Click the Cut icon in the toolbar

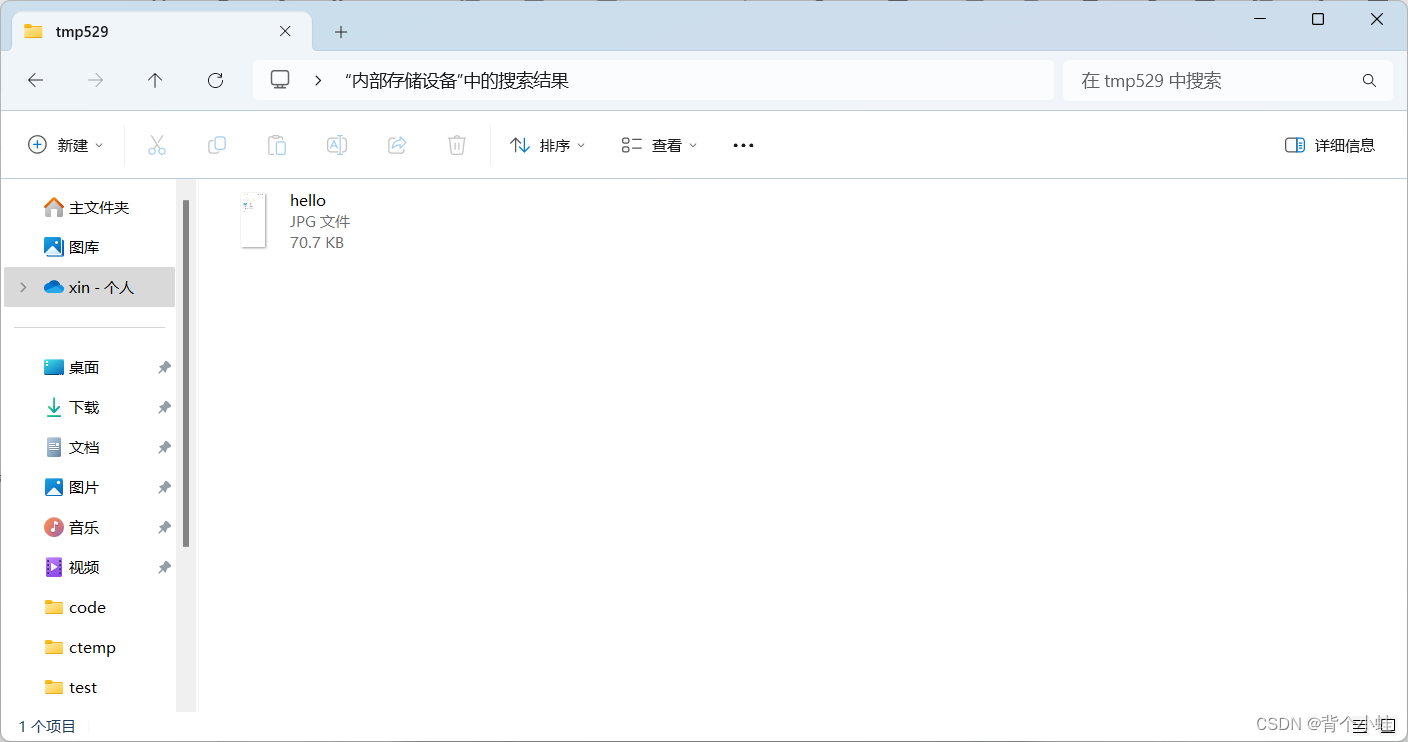point(157,145)
